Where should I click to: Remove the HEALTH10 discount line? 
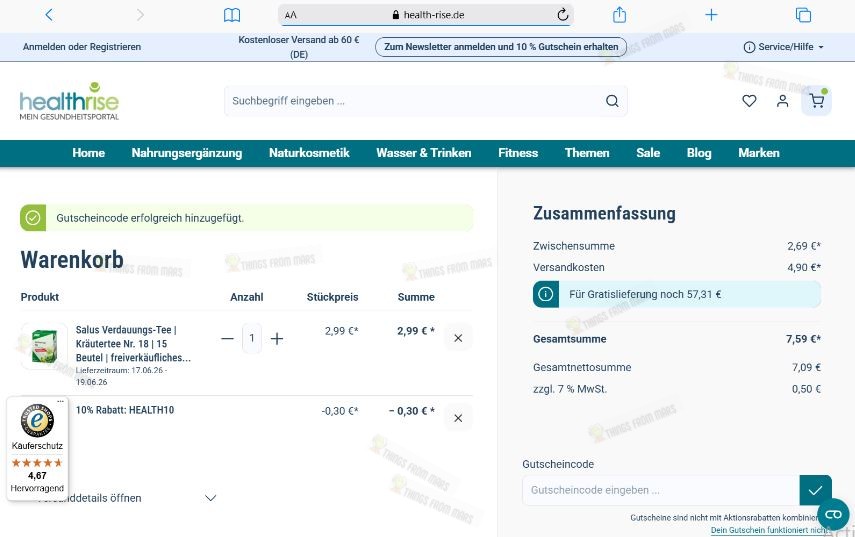(x=458, y=418)
